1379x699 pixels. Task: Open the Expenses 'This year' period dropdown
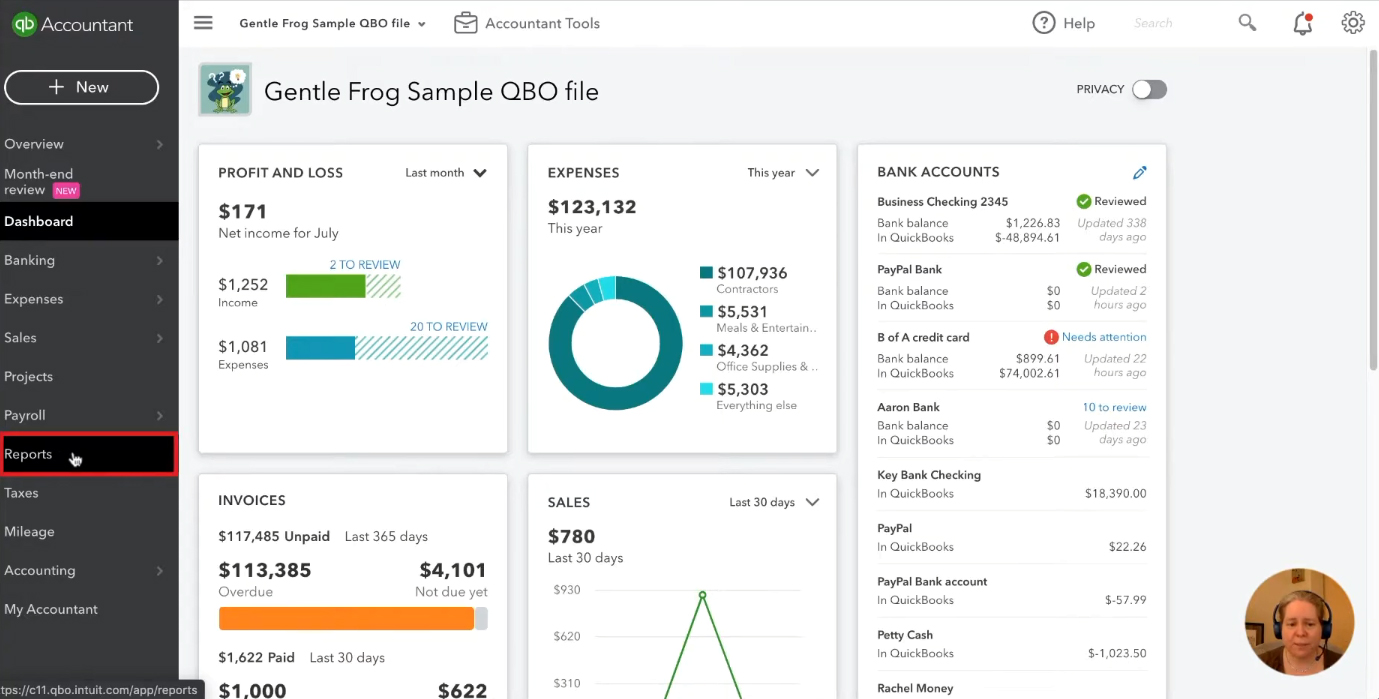pos(783,173)
